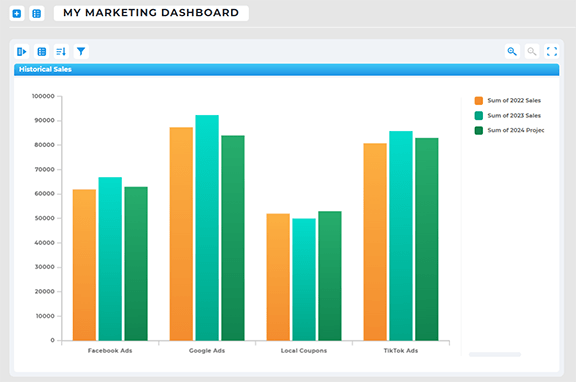This screenshot has height=382, width=576.
Task: Click the Google Ads axis label
Action: click(x=207, y=350)
